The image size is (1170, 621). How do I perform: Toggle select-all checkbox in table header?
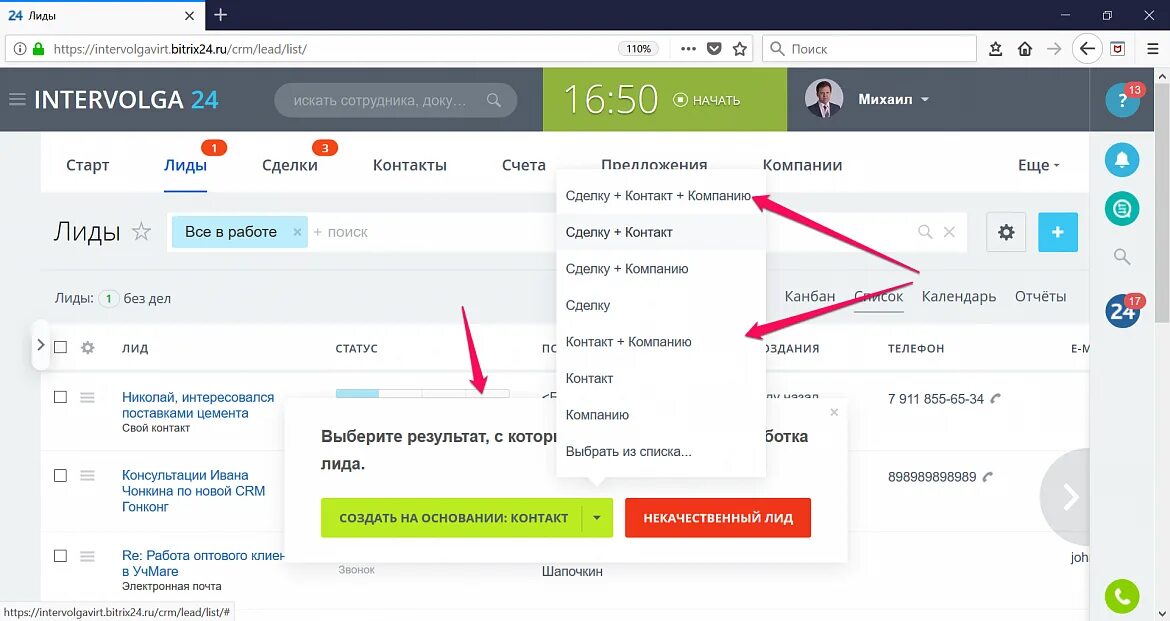pos(60,347)
